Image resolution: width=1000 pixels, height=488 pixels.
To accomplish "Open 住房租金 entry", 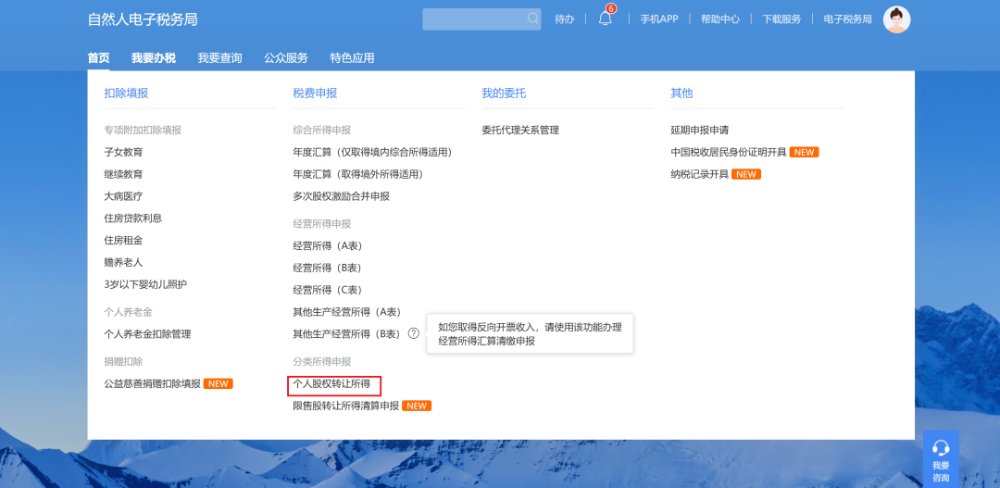I will [x=123, y=240].
